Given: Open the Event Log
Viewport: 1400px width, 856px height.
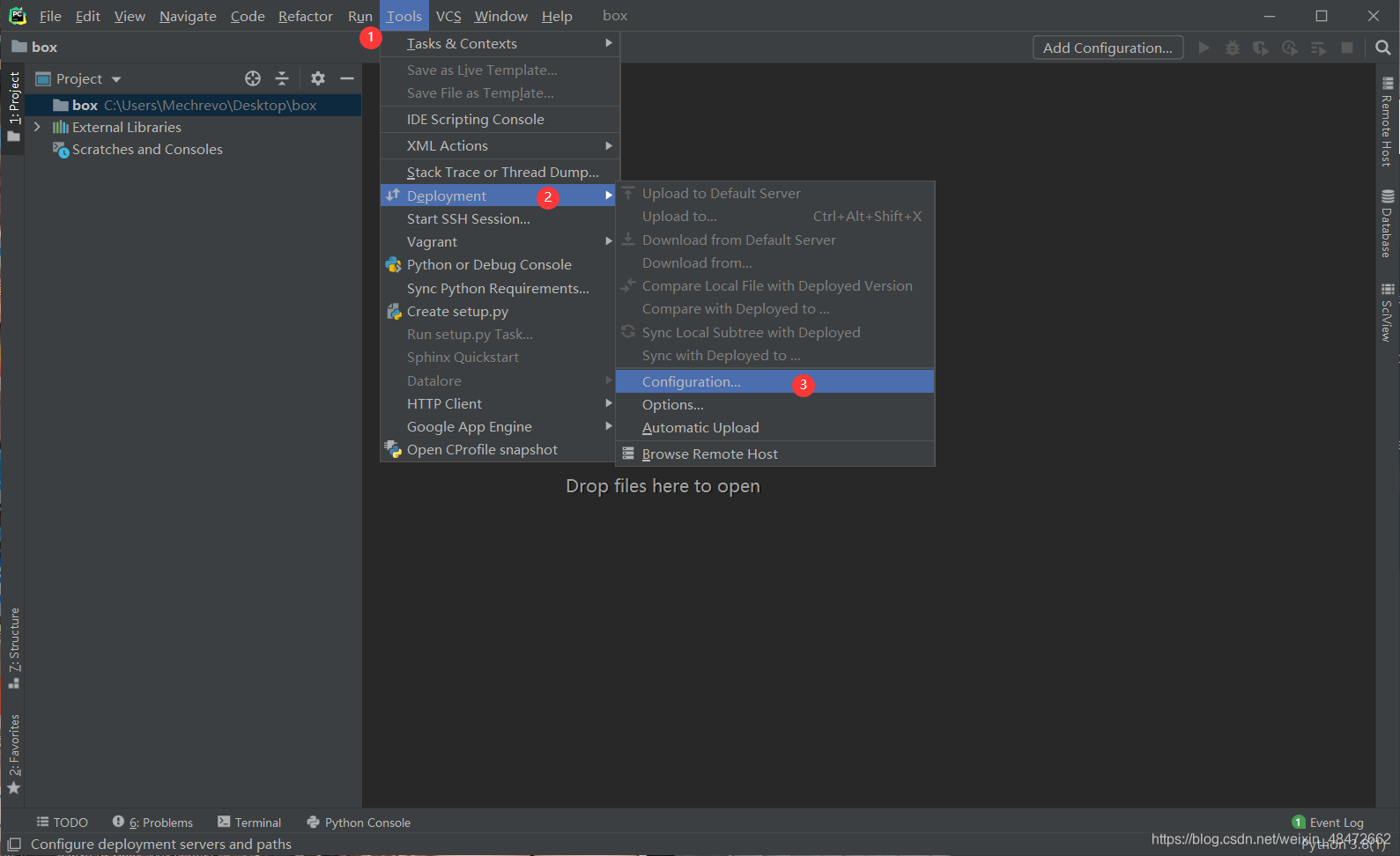Looking at the screenshot, I should (x=1328, y=823).
